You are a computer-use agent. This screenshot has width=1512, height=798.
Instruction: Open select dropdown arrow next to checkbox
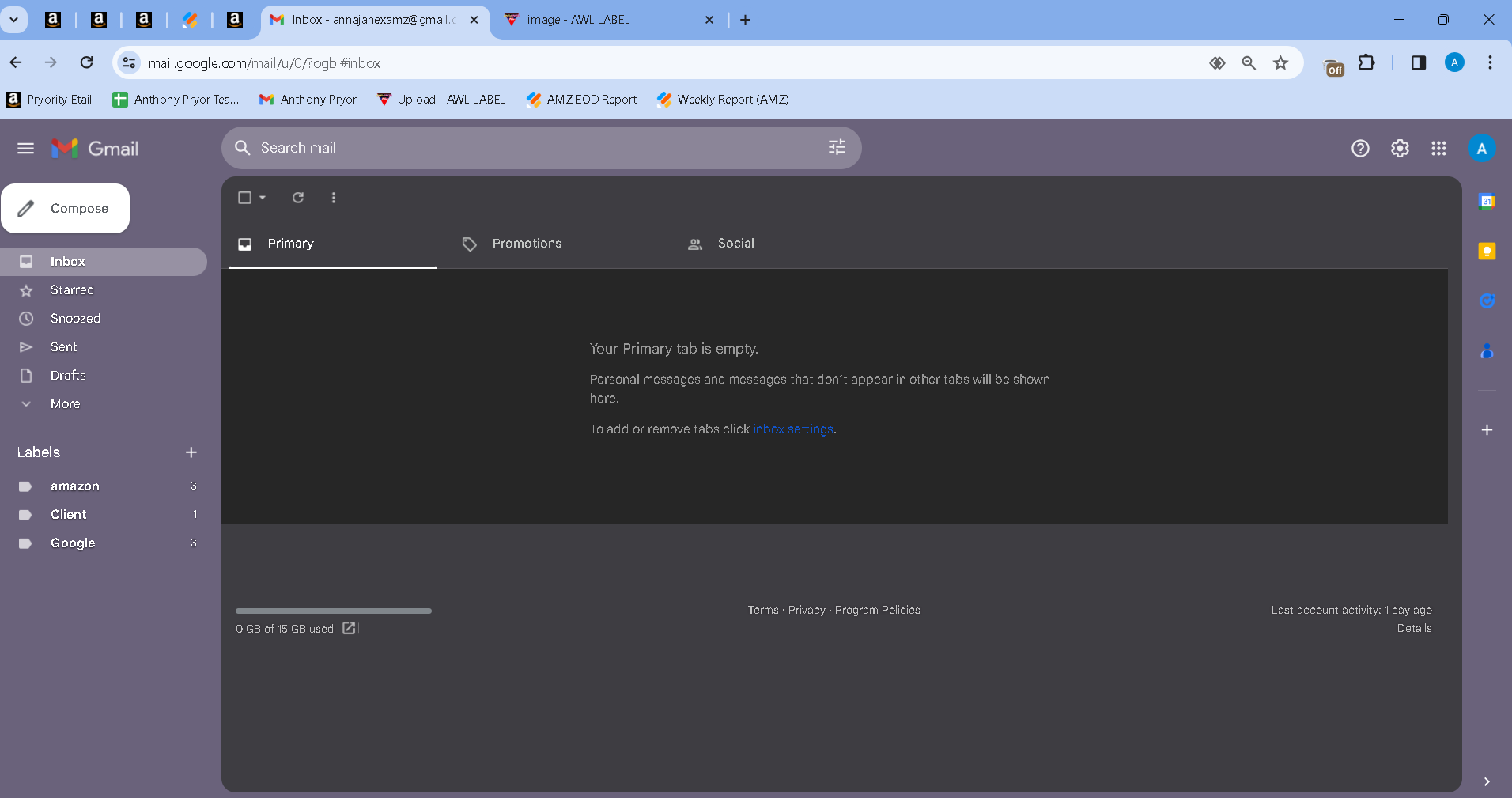(x=263, y=198)
